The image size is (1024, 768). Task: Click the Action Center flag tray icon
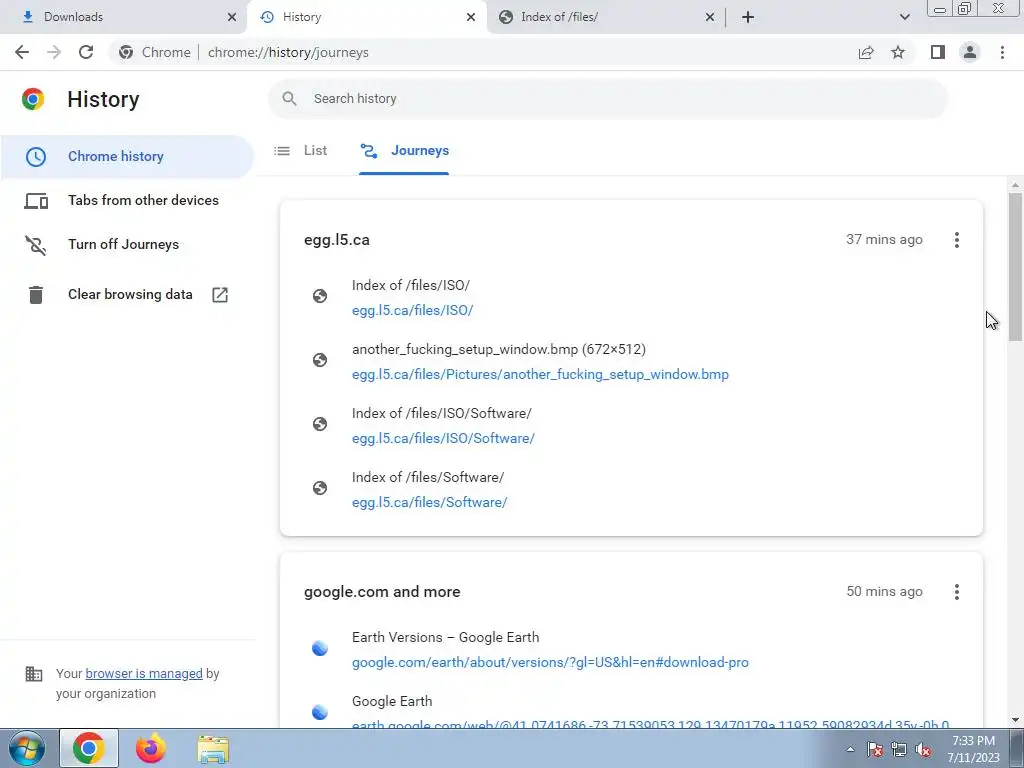tap(875, 750)
